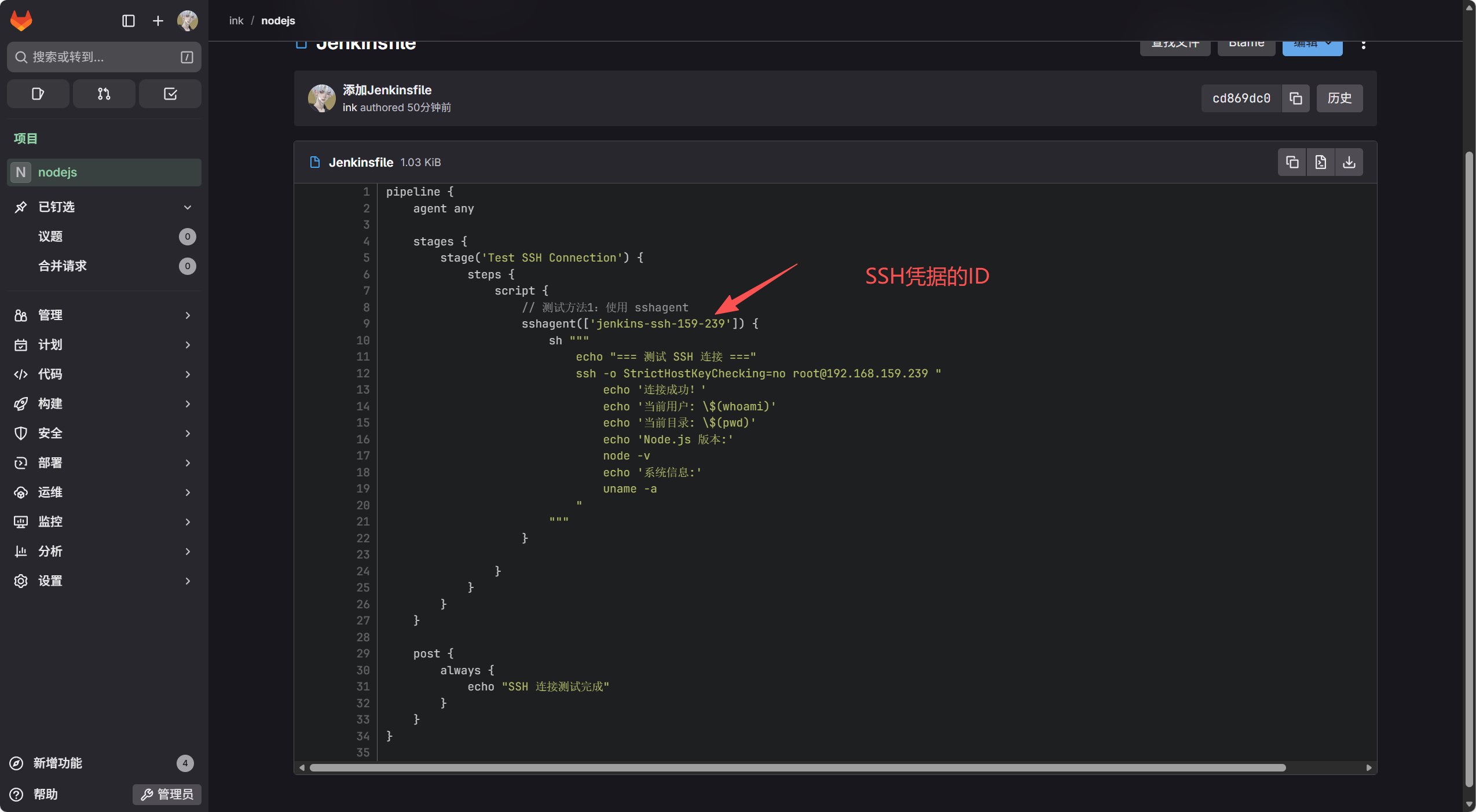
Task: Click the GitLab fox logo
Action: tap(21, 21)
